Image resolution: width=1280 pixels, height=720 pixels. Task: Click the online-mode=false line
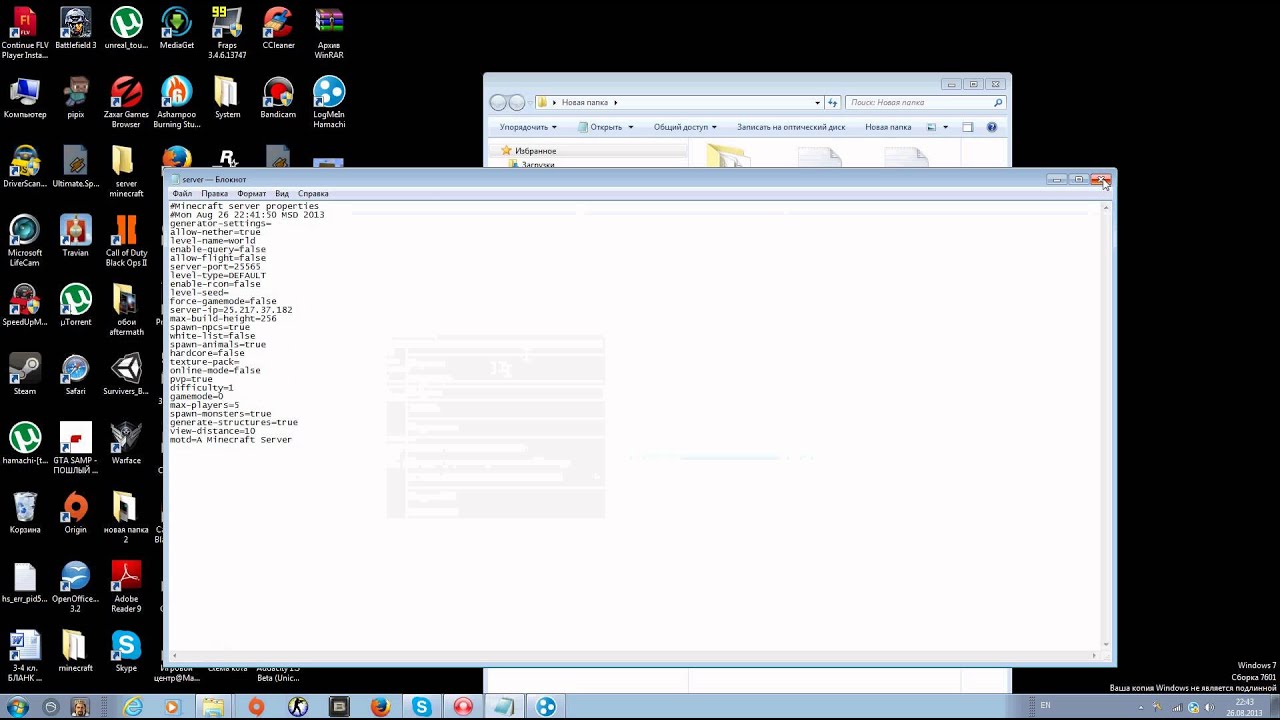click(x=215, y=370)
